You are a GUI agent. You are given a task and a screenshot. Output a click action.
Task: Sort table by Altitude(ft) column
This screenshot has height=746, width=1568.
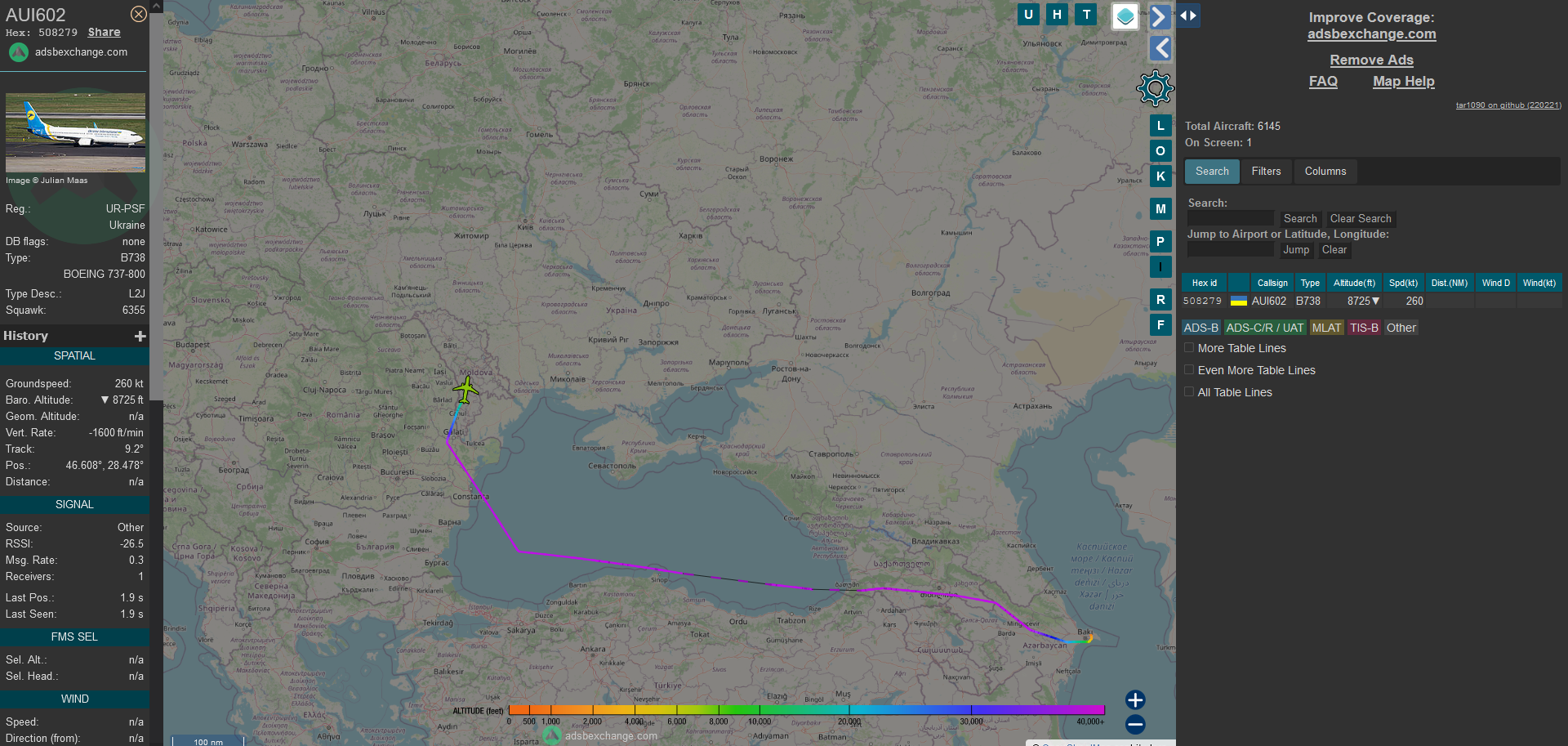click(1354, 283)
